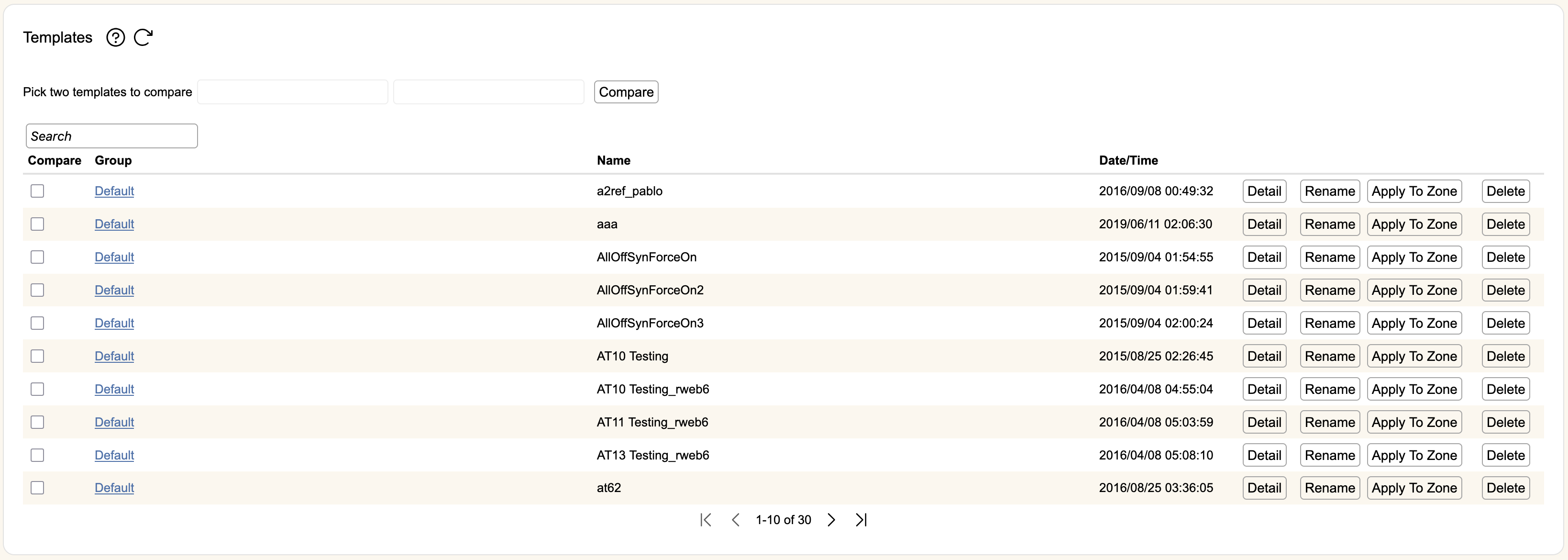Open Default group link for a2ref_pablo
Image resolution: width=1568 pixels, height=560 pixels.
pyautogui.click(x=114, y=191)
